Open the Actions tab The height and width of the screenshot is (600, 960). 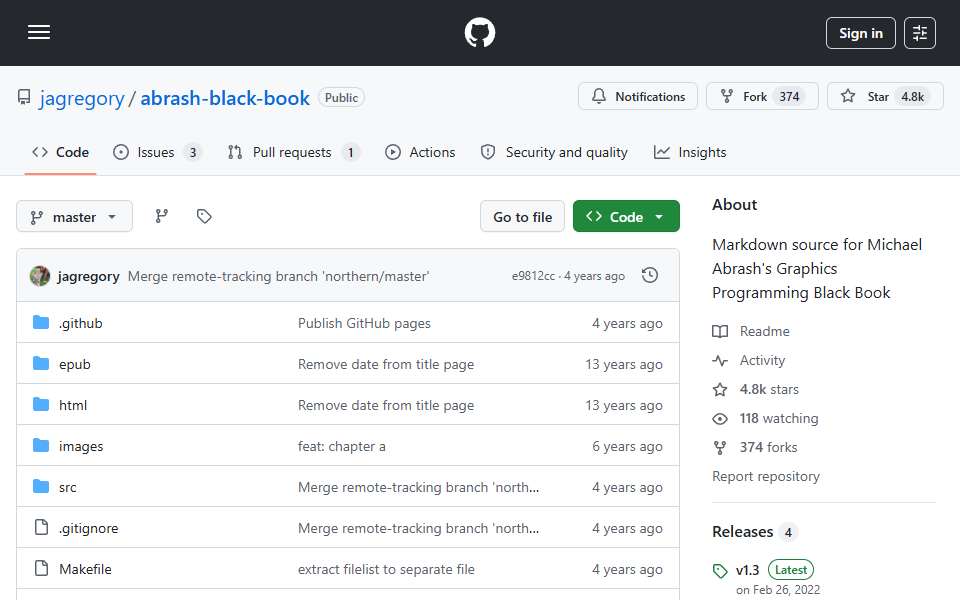click(x=420, y=152)
